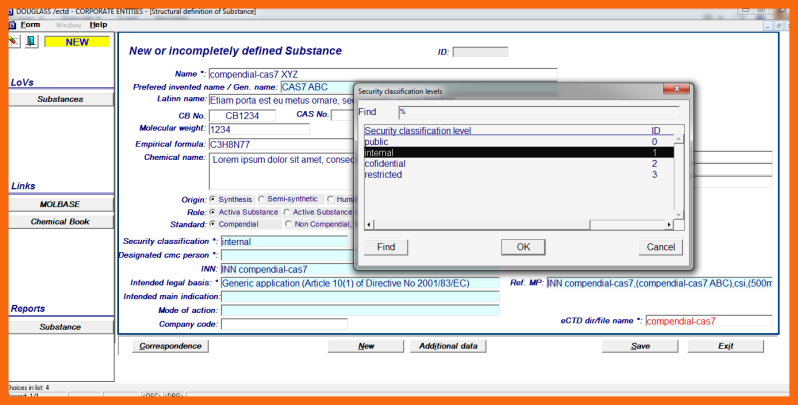The image size is (798, 405).
Task: Click the list's scroll up arrow
Action: pos(679,139)
